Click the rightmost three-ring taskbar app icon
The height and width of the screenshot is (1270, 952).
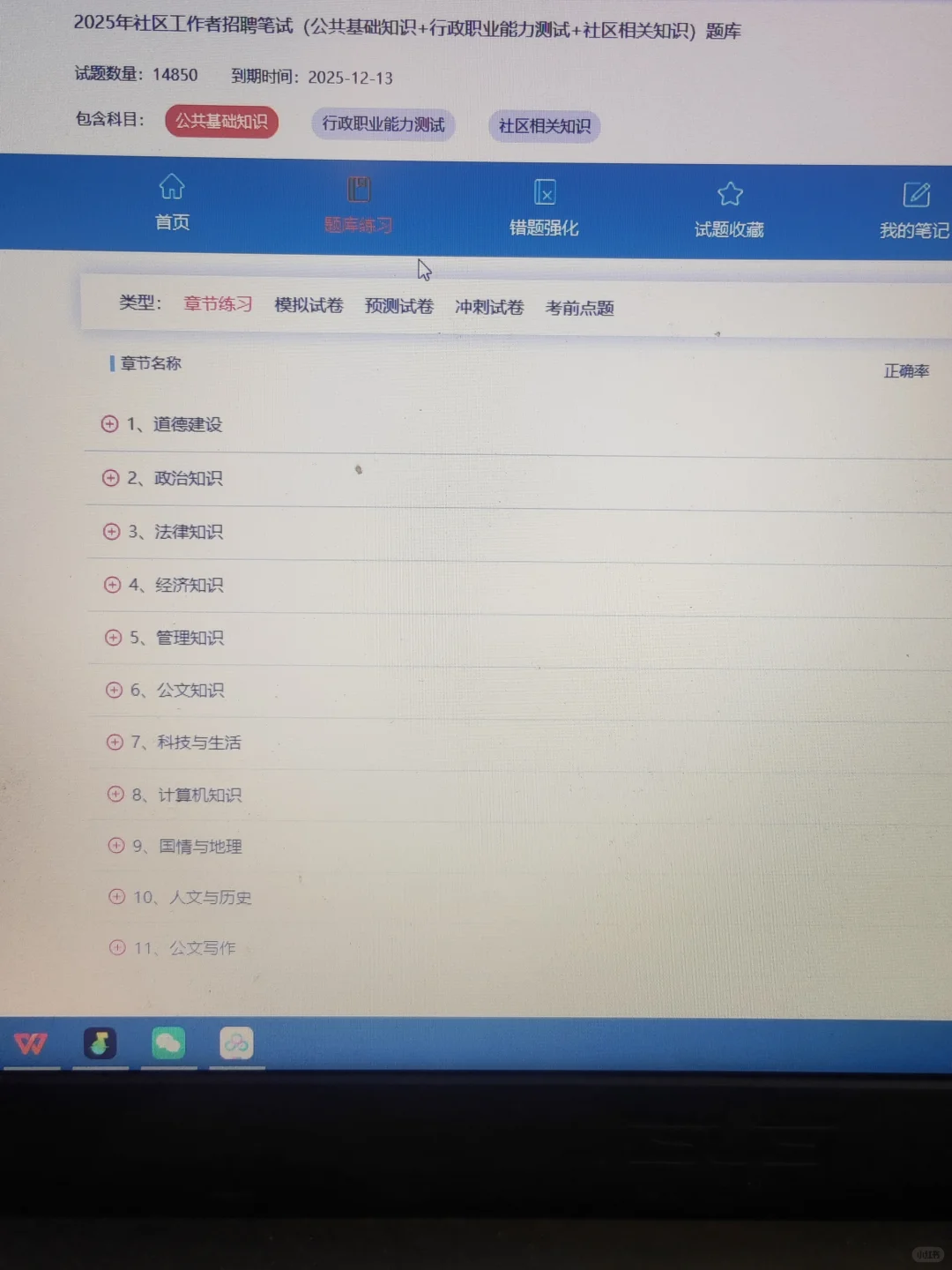click(x=235, y=1042)
